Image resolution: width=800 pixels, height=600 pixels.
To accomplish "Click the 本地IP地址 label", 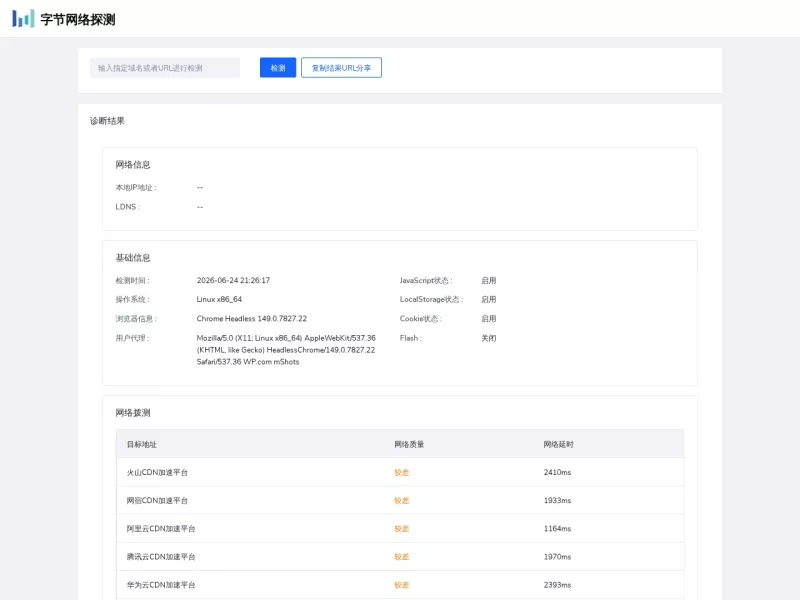I will 136,188.
